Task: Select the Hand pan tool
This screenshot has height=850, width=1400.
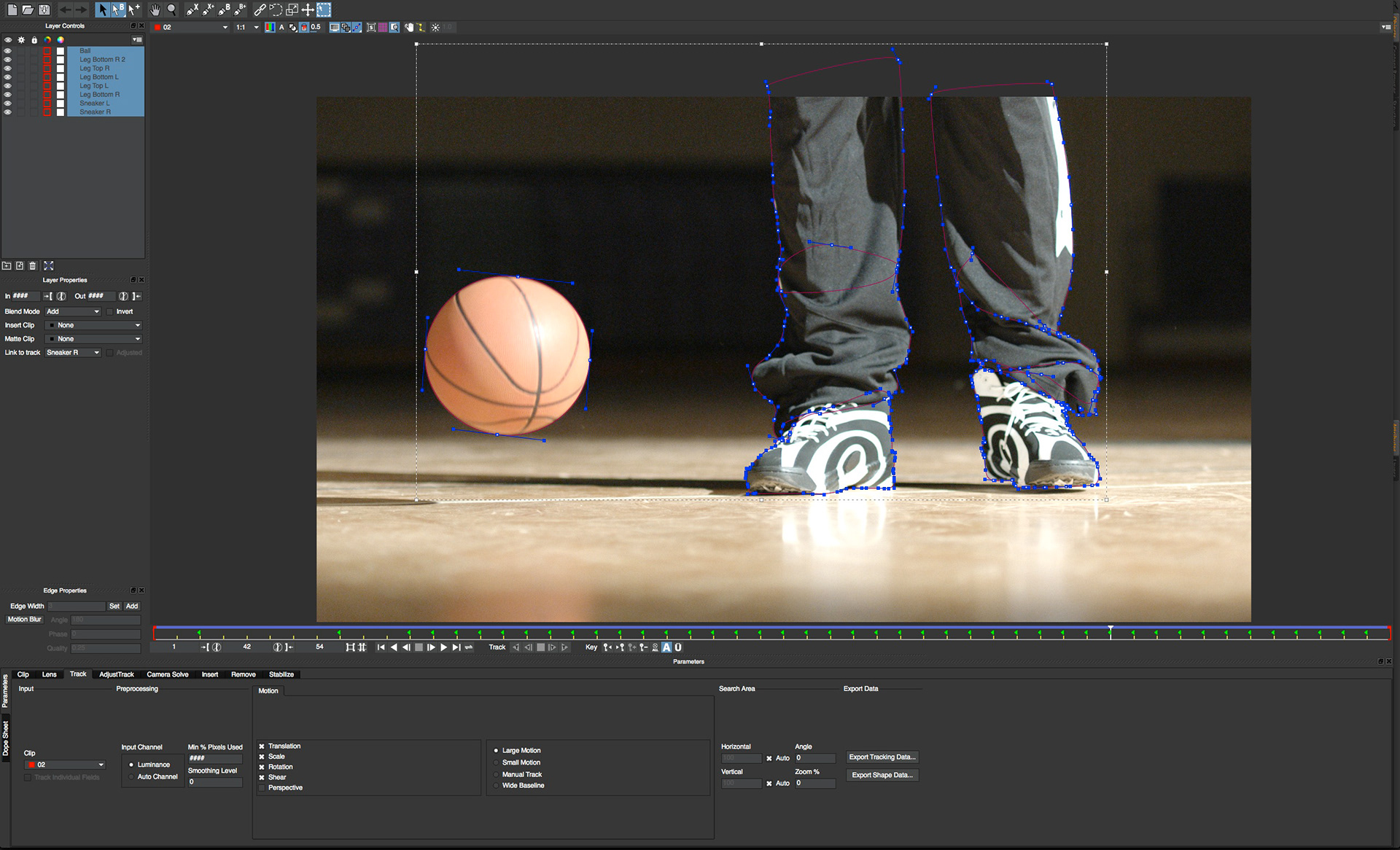Action: 155,9
